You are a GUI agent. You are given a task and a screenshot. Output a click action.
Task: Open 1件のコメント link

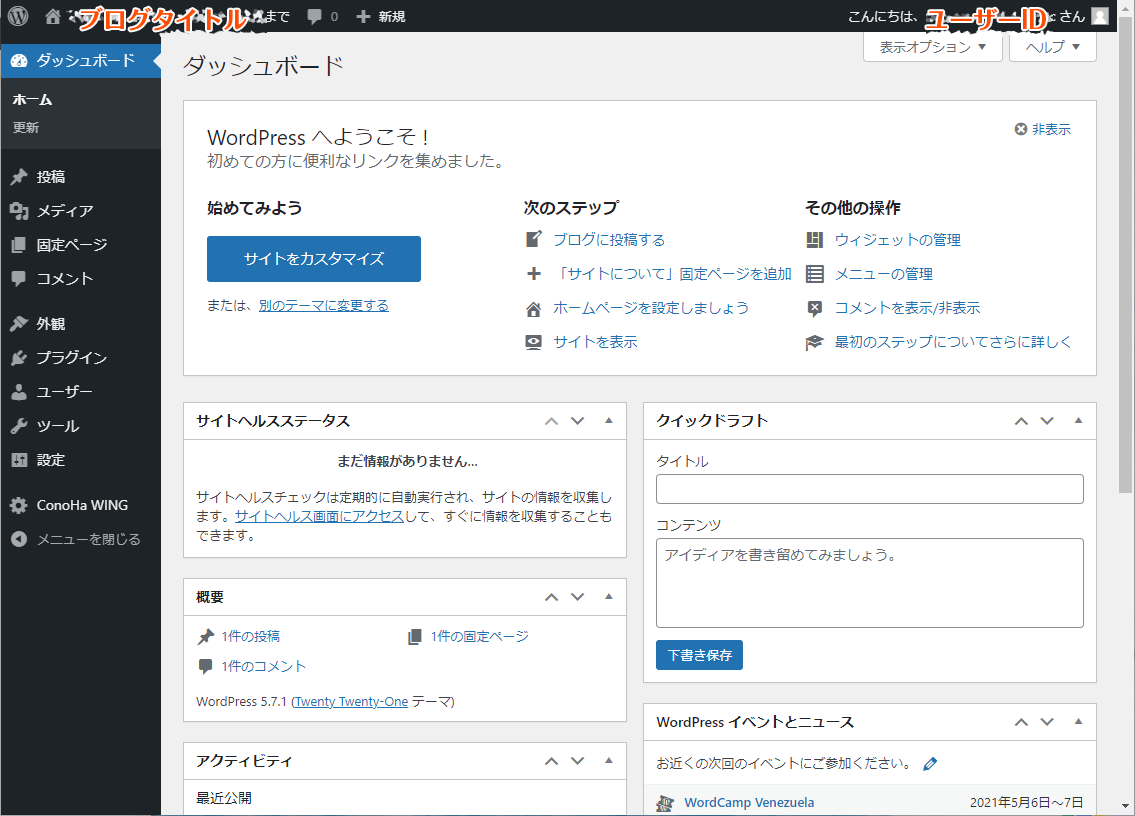(x=263, y=666)
